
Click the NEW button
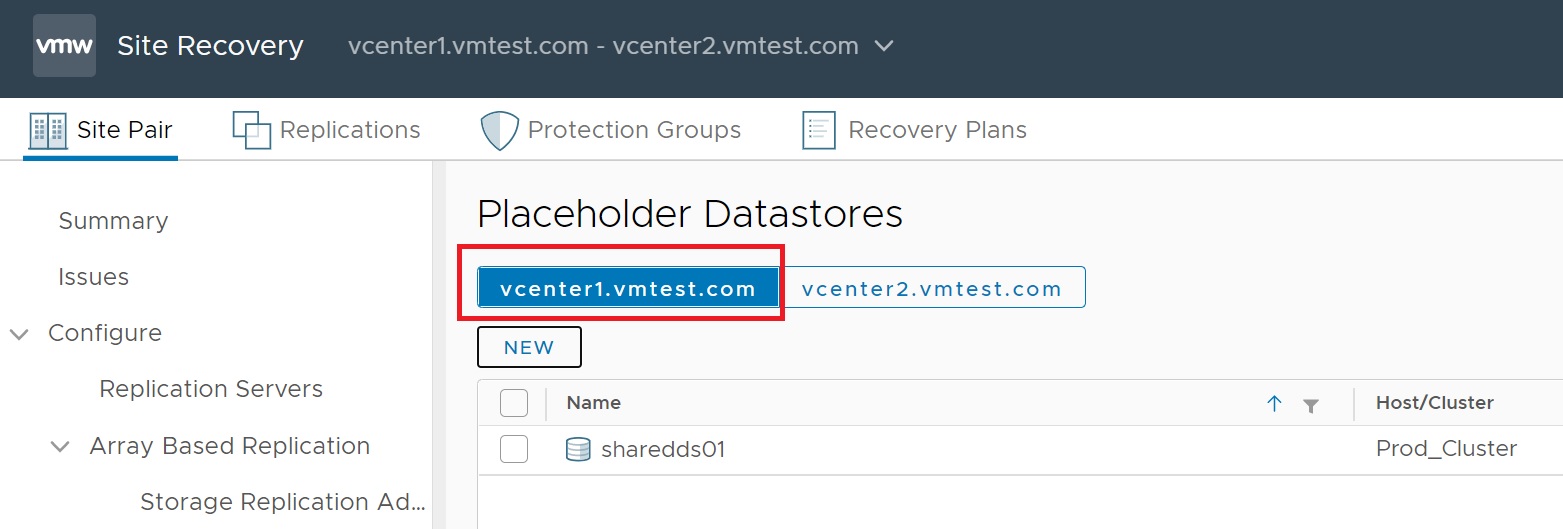(x=529, y=347)
